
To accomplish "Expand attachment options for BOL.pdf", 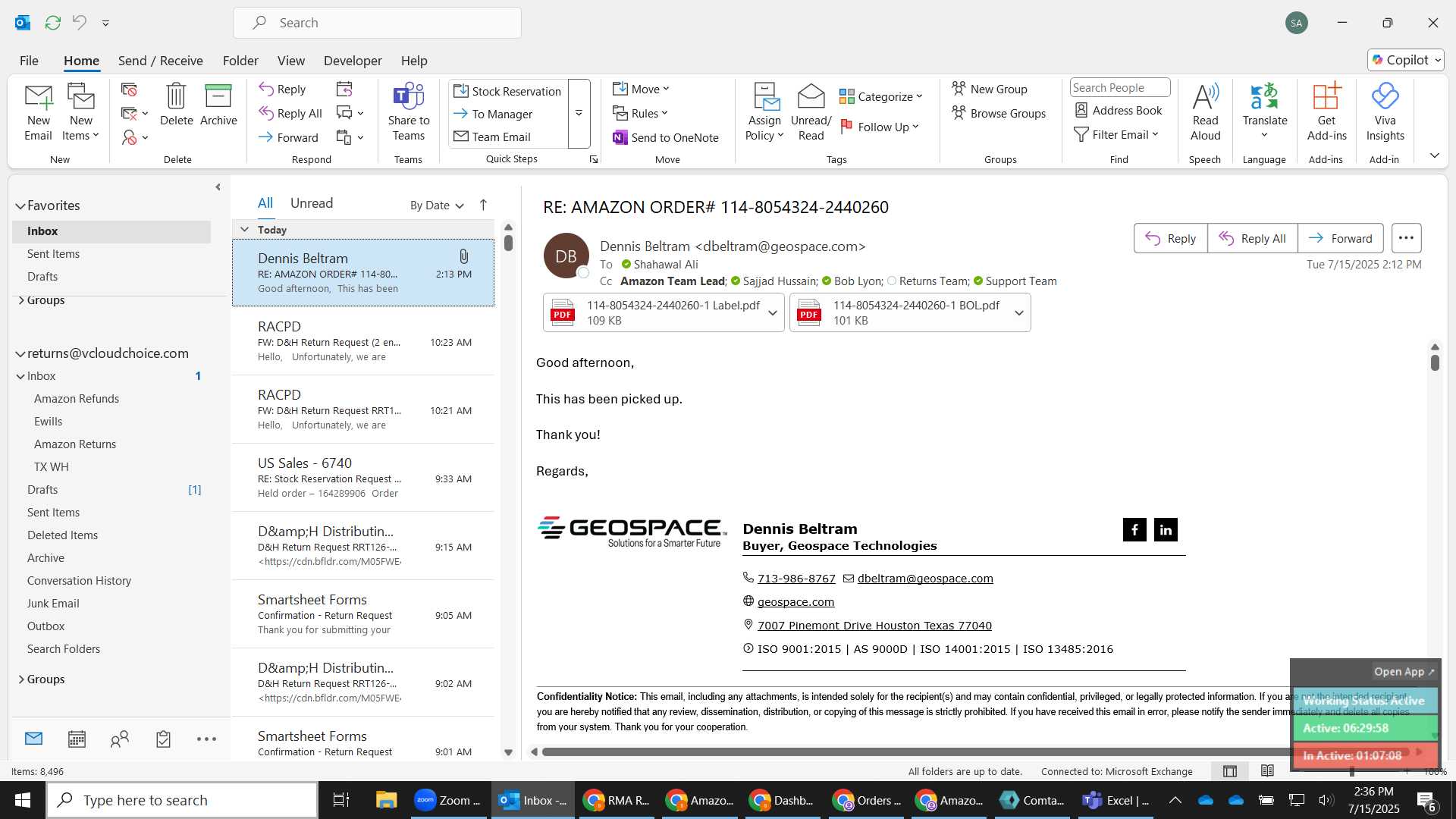I will [1019, 312].
